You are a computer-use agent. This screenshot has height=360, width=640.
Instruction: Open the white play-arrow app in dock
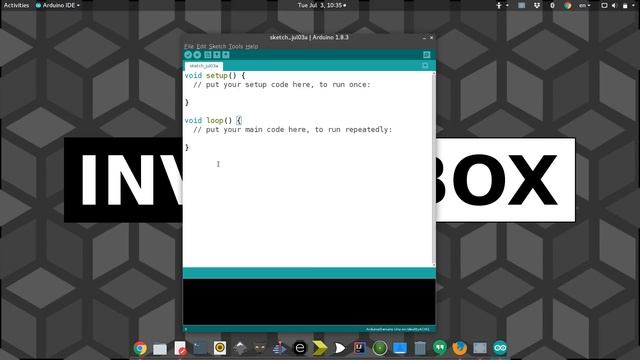(x=340, y=348)
